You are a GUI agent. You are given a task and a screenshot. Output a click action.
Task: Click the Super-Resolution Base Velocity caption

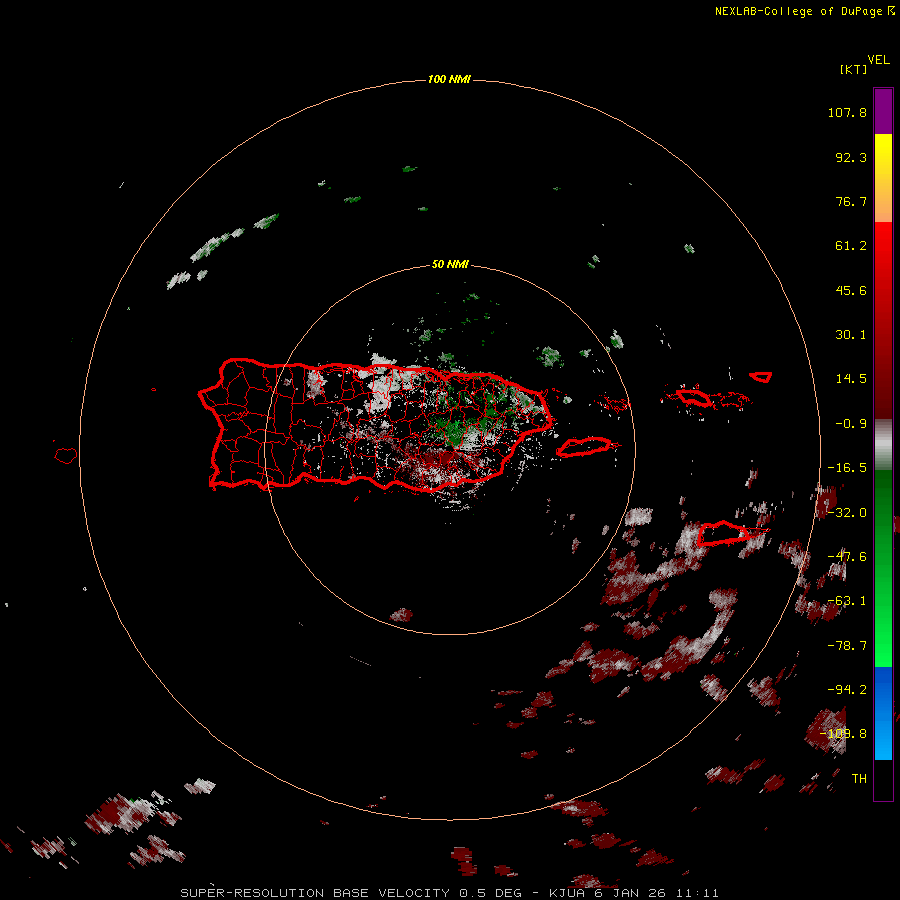click(449, 893)
